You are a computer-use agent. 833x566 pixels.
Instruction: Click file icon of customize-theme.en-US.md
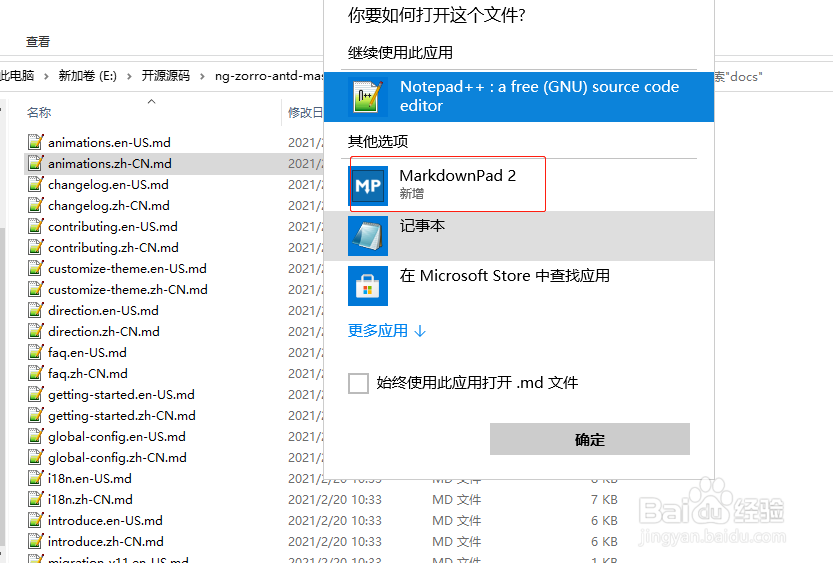tap(36, 268)
